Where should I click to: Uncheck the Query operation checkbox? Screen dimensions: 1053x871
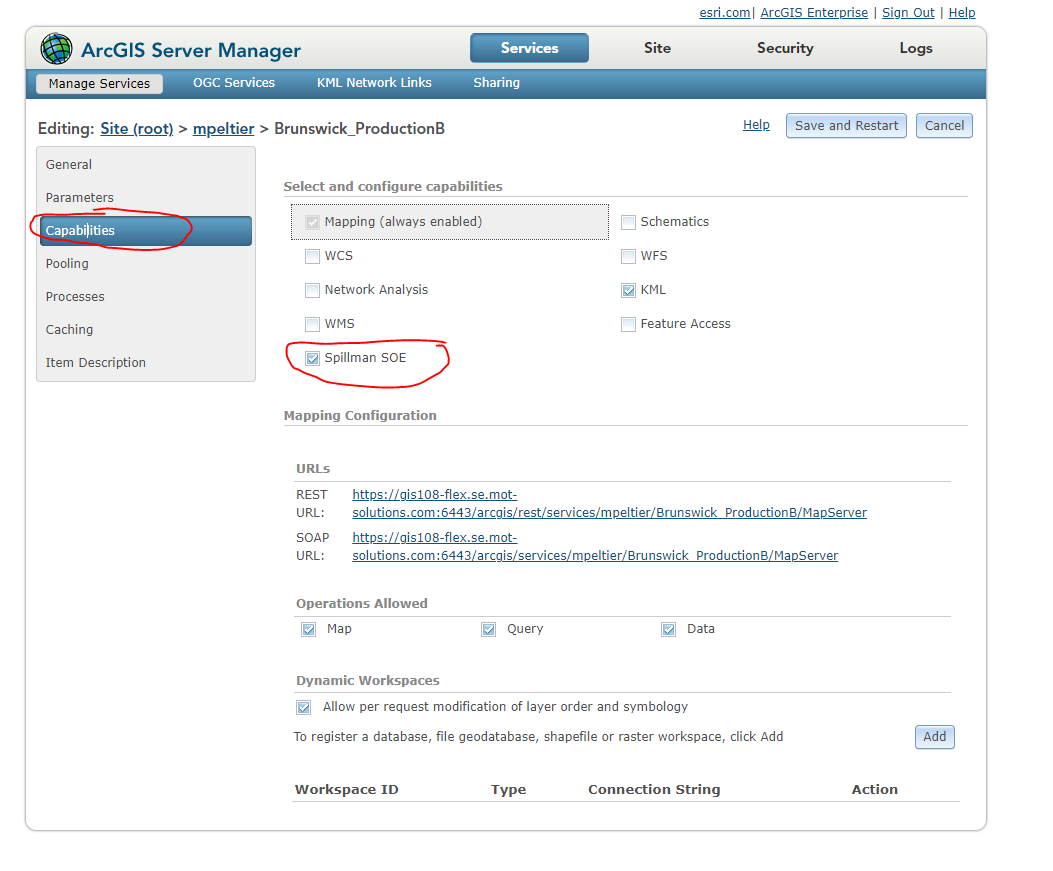489,629
